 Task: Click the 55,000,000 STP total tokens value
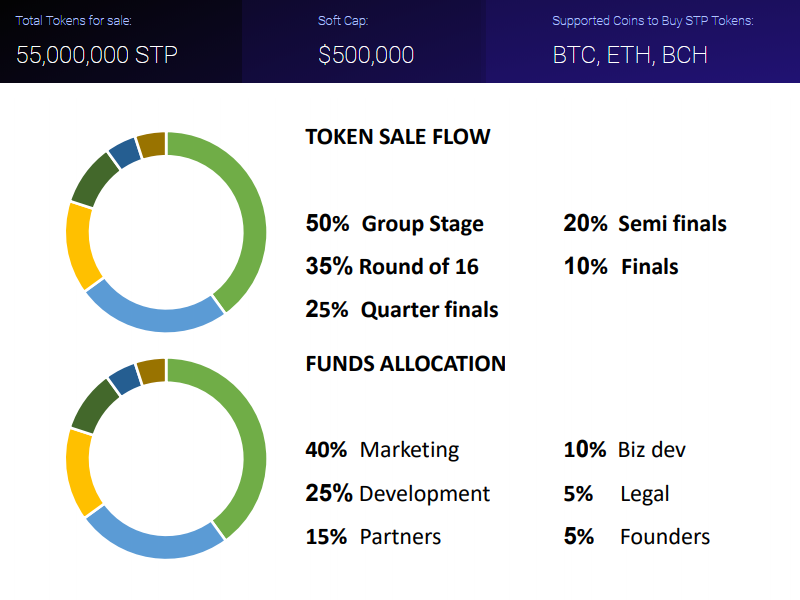(97, 54)
